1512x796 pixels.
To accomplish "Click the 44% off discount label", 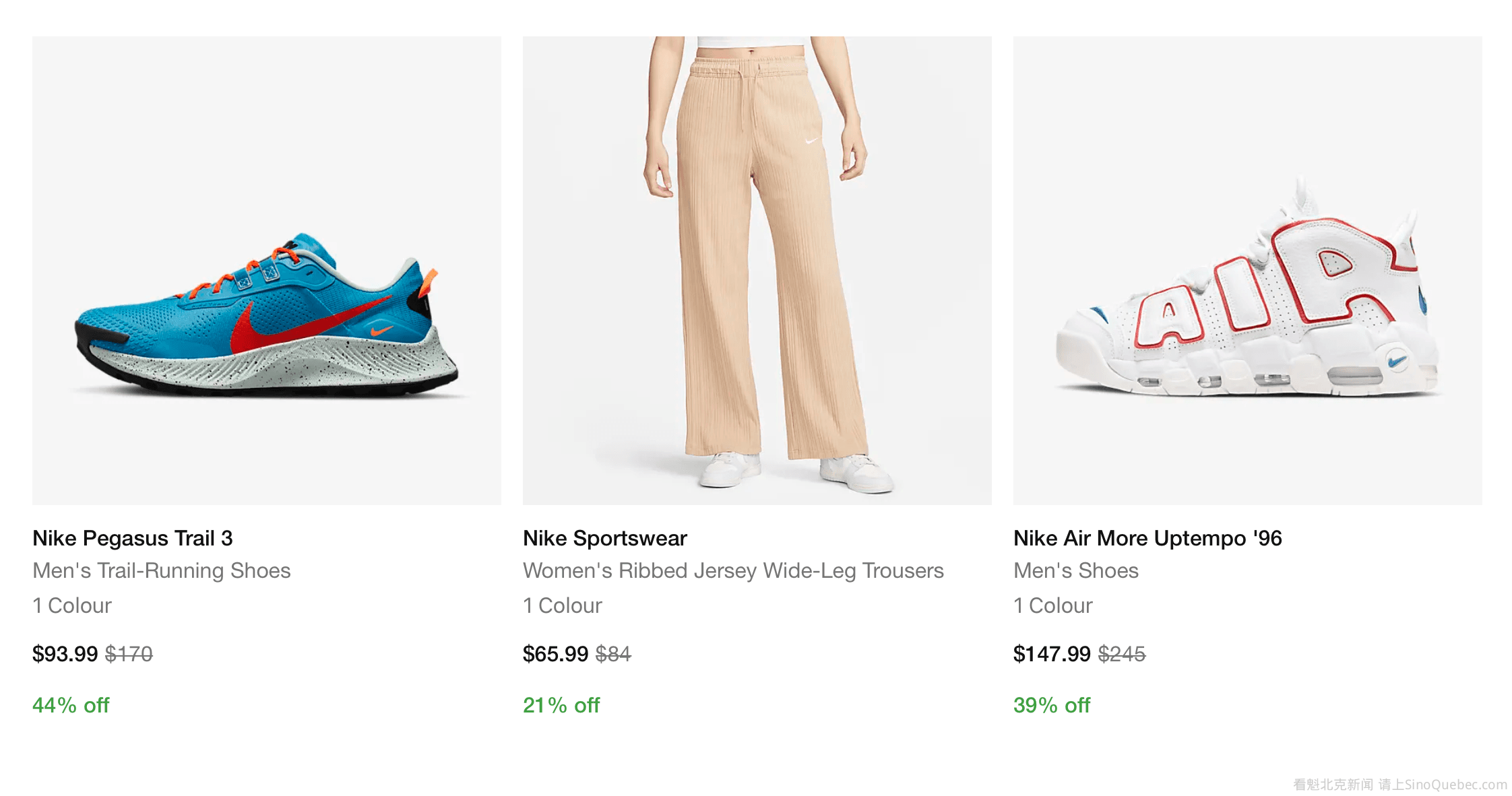I will pyautogui.click(x=71, y=705).
